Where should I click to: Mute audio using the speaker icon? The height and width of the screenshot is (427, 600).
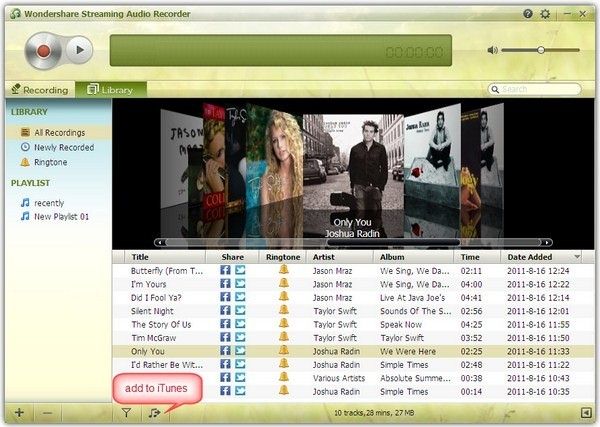[x=492, y=50]
